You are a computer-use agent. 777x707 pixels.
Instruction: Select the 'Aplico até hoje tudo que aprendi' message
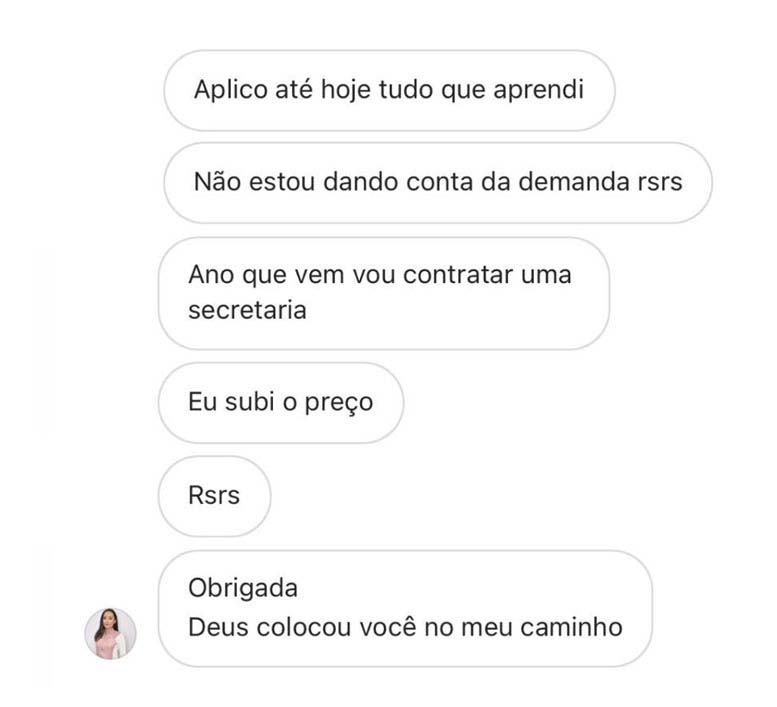pyautogui.click(x=388, y=90)
